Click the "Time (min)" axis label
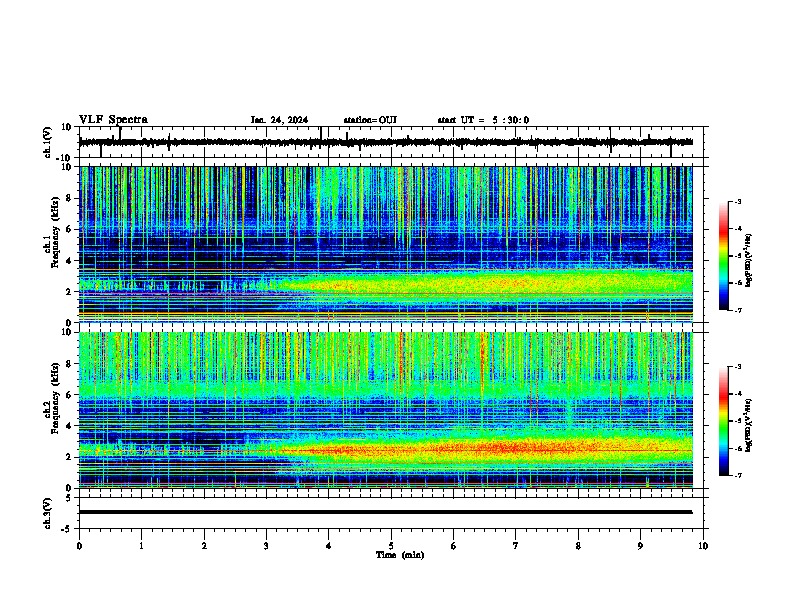The width and height of the screenshot is (792, 612). click(x=400, y=555)
